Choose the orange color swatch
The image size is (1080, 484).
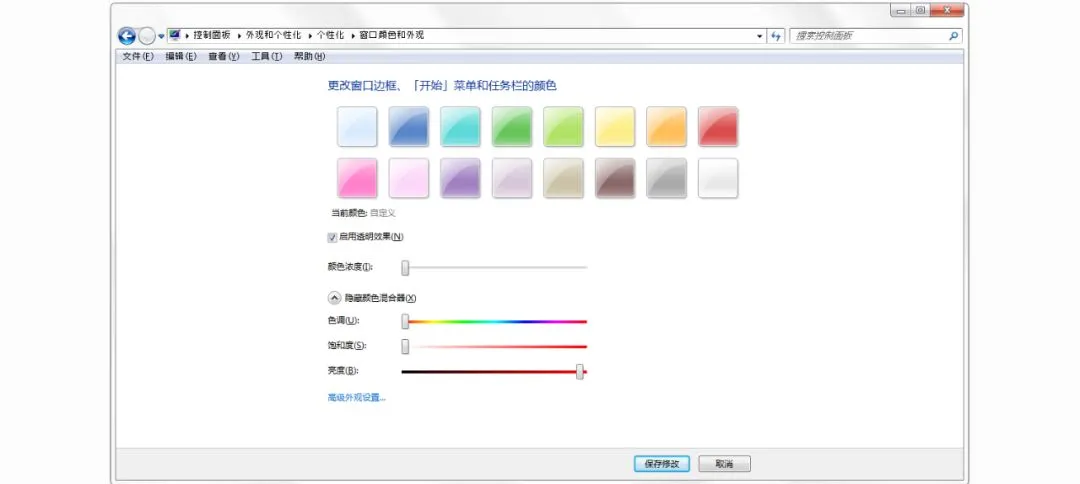tap(667, 127)
